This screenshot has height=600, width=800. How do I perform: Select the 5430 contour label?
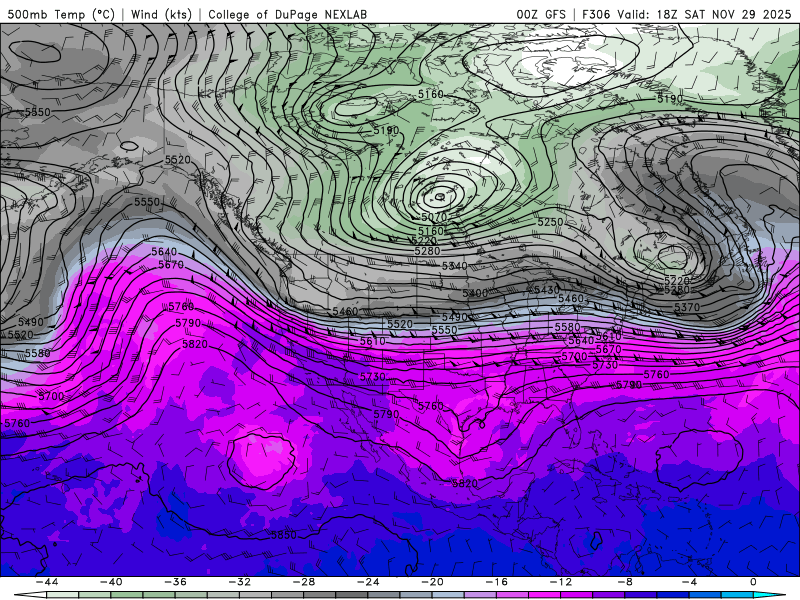click(x=546, y=290)
